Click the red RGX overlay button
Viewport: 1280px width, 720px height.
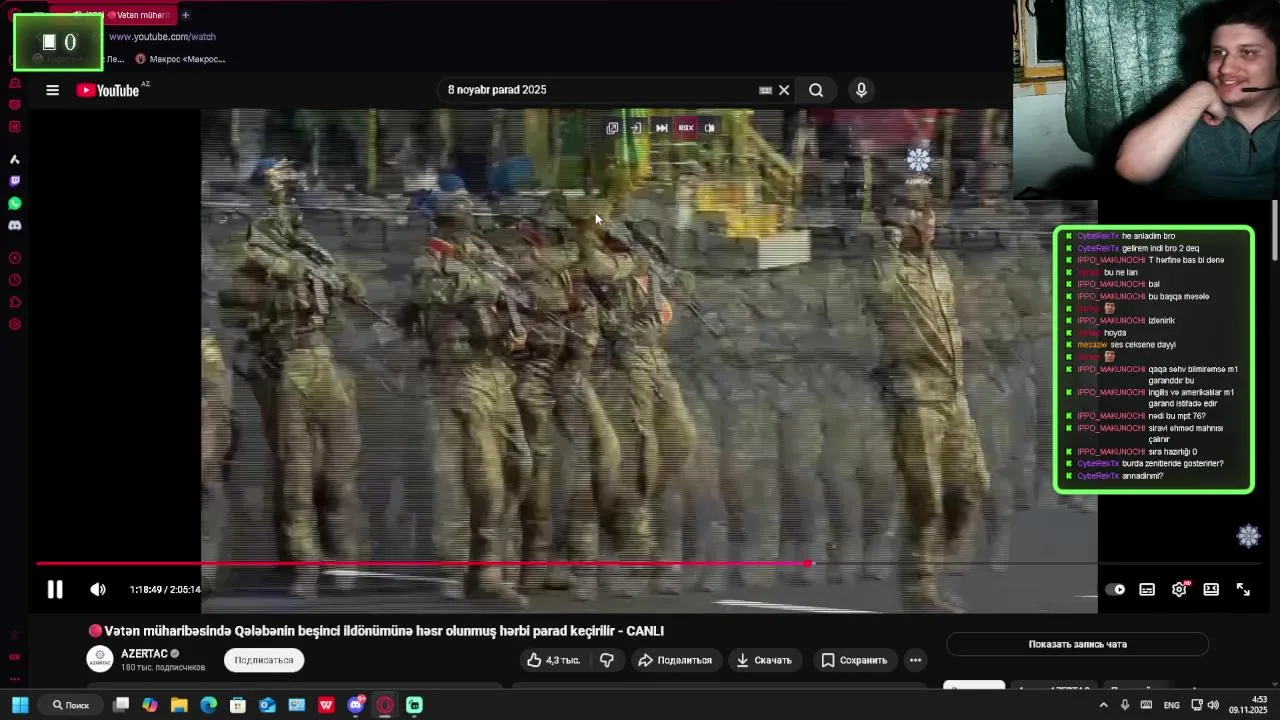click(x=686, y=128)
